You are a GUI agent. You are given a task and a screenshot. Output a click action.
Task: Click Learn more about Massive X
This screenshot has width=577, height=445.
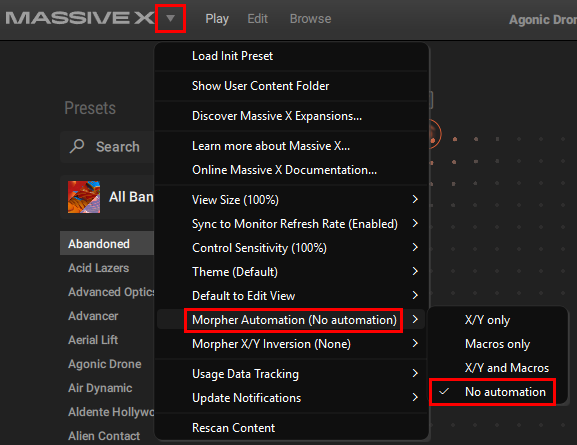(x=291, y=146)
